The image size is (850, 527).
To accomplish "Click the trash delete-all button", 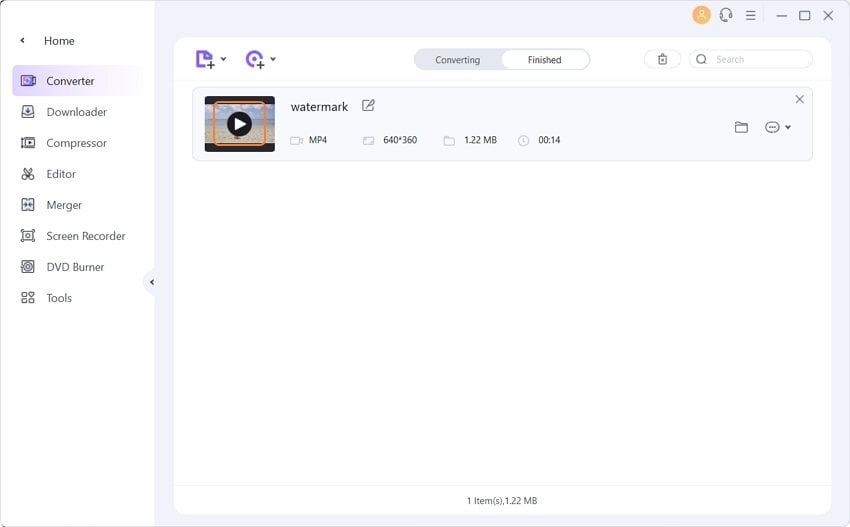I will 662,59.
